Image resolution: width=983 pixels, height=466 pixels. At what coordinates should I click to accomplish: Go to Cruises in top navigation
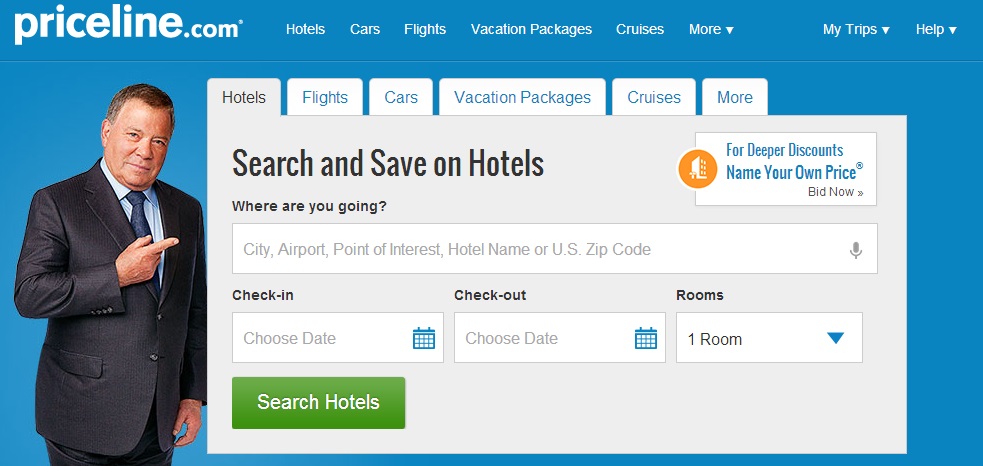click(x=639, y=29)
